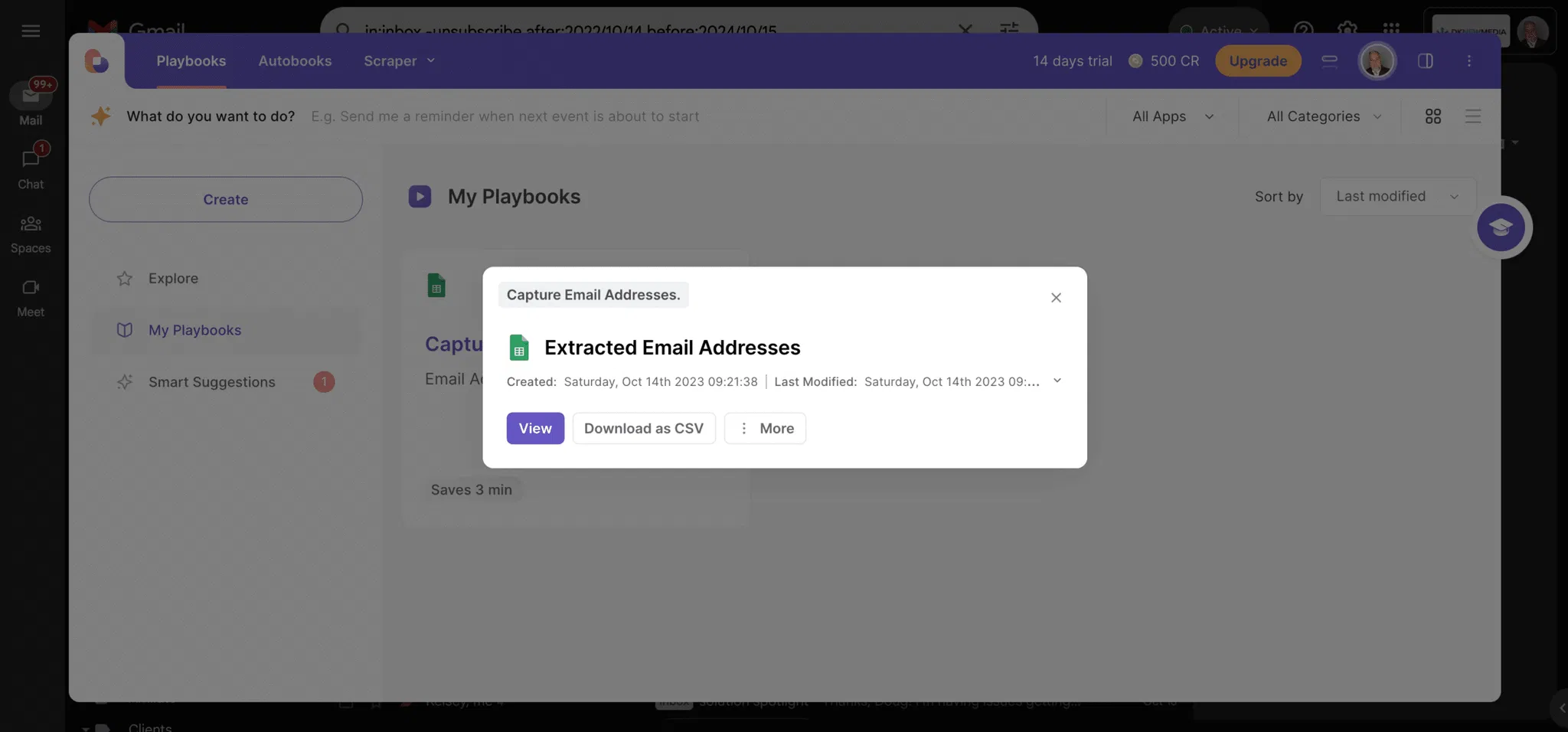Open the All Apps filter dropdown

point(1172,116)
